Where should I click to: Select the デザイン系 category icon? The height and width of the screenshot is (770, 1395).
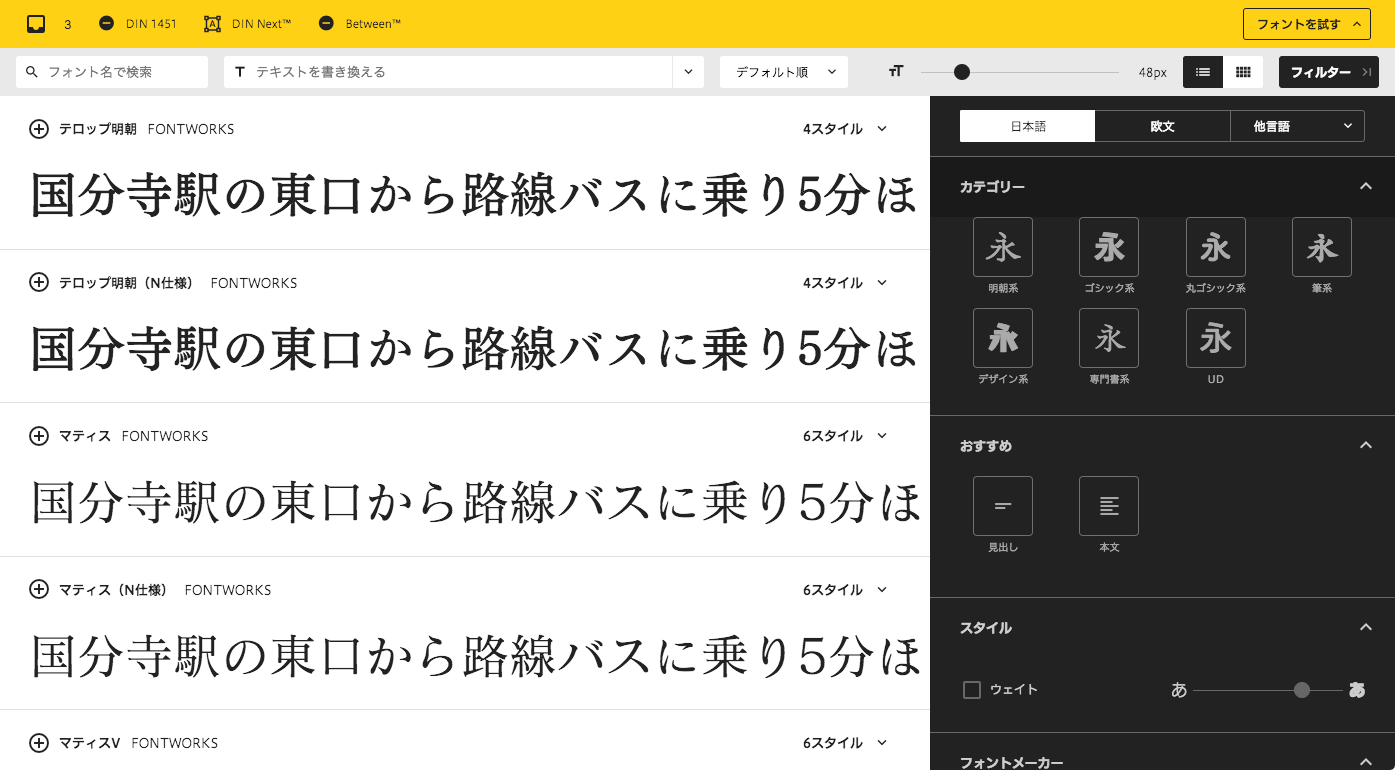pyautogui.click(x=1002, y=338)
